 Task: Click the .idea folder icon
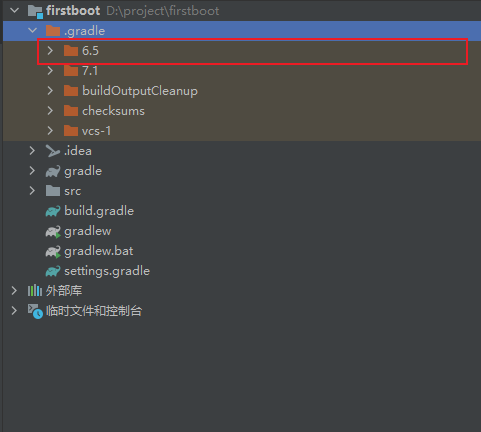click(x=53, y=151)
